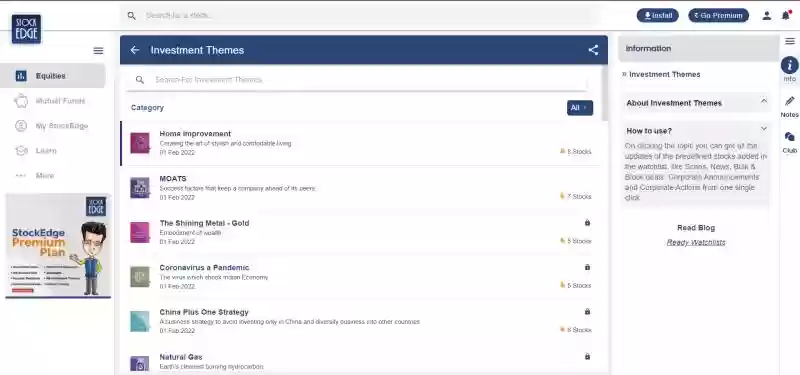This screenshot has height=375, width=800.
Task: Open the All category dropdown
Action: click(x=580, y=108)
